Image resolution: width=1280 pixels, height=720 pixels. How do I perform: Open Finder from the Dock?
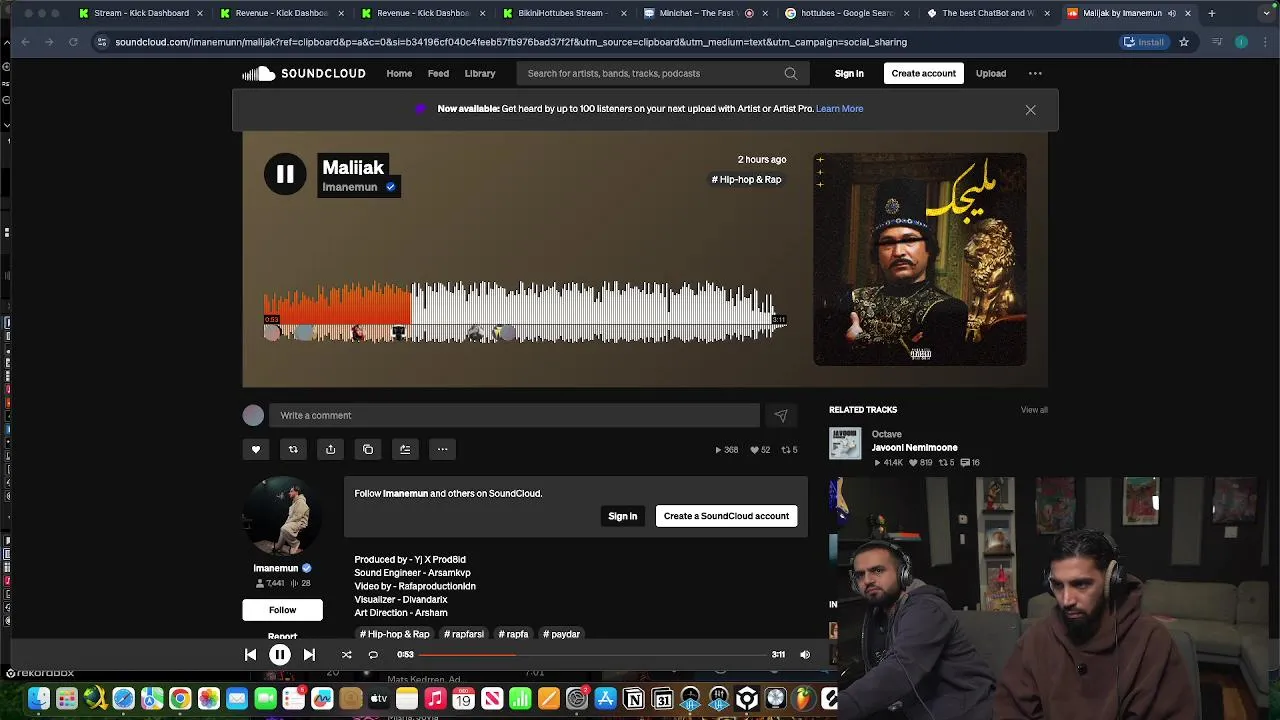click(x=39, y=699)
